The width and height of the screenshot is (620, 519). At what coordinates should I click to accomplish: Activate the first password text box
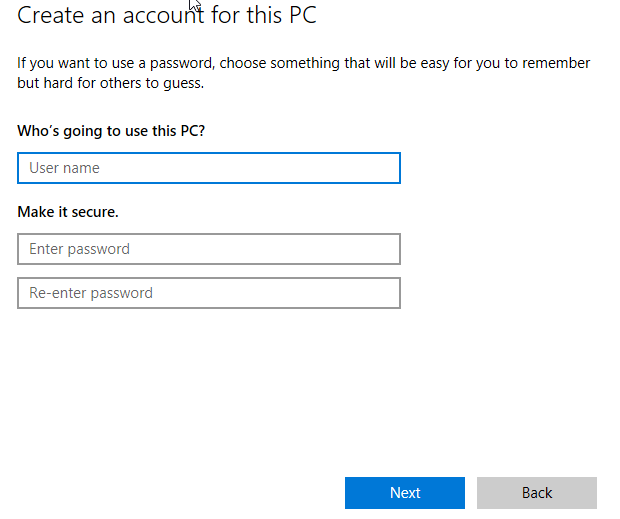coord(208,249)
